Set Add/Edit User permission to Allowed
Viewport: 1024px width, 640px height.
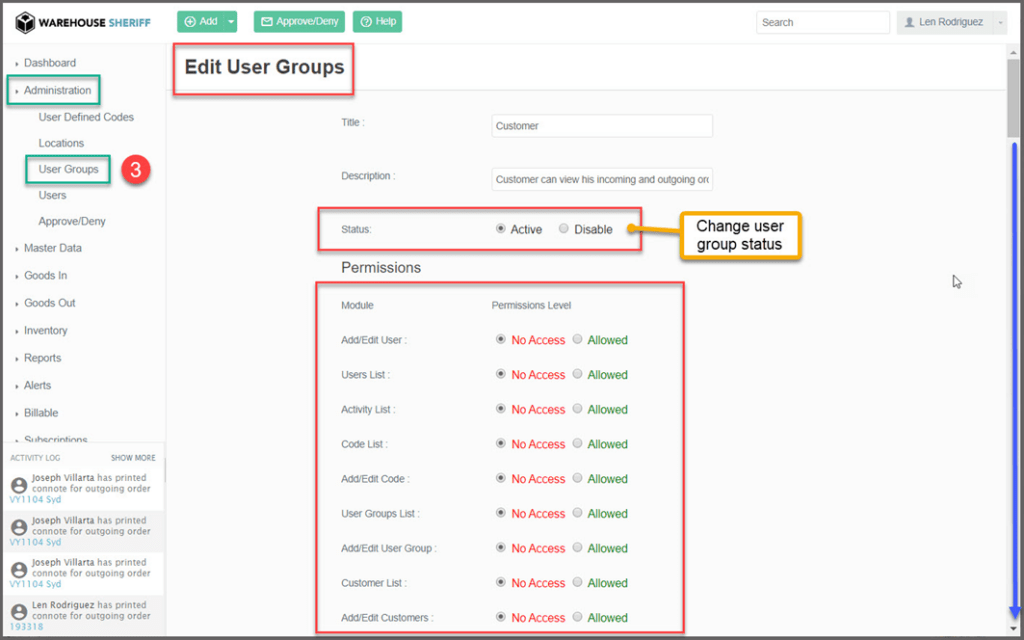tap(577, 340)
